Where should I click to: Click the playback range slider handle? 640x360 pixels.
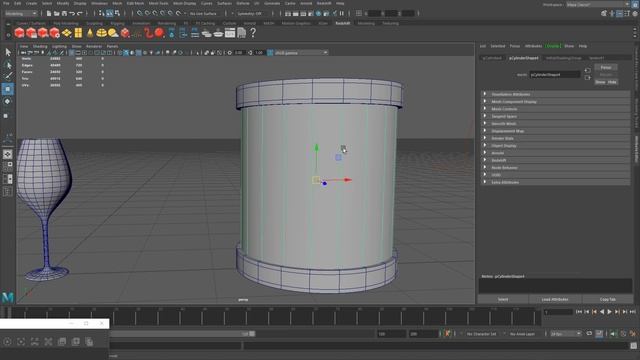(252, 333)
